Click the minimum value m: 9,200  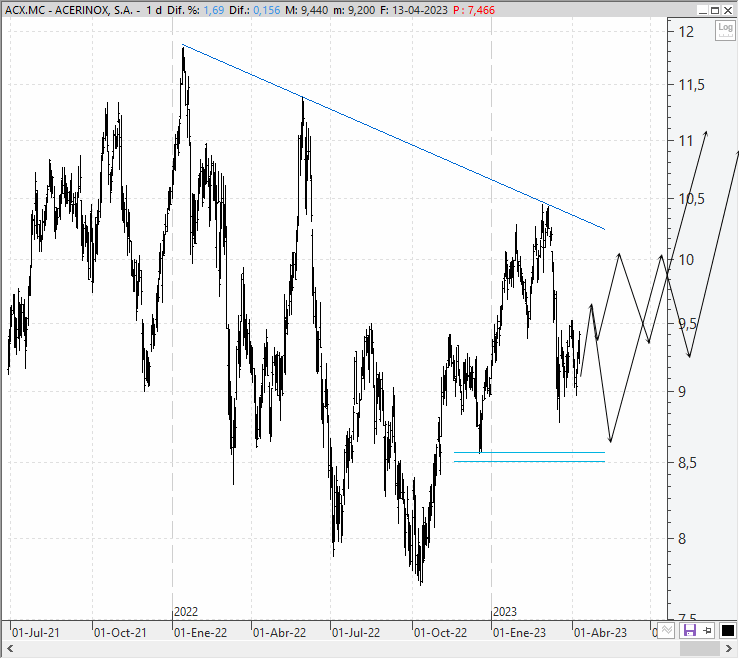tap(354, 10)
